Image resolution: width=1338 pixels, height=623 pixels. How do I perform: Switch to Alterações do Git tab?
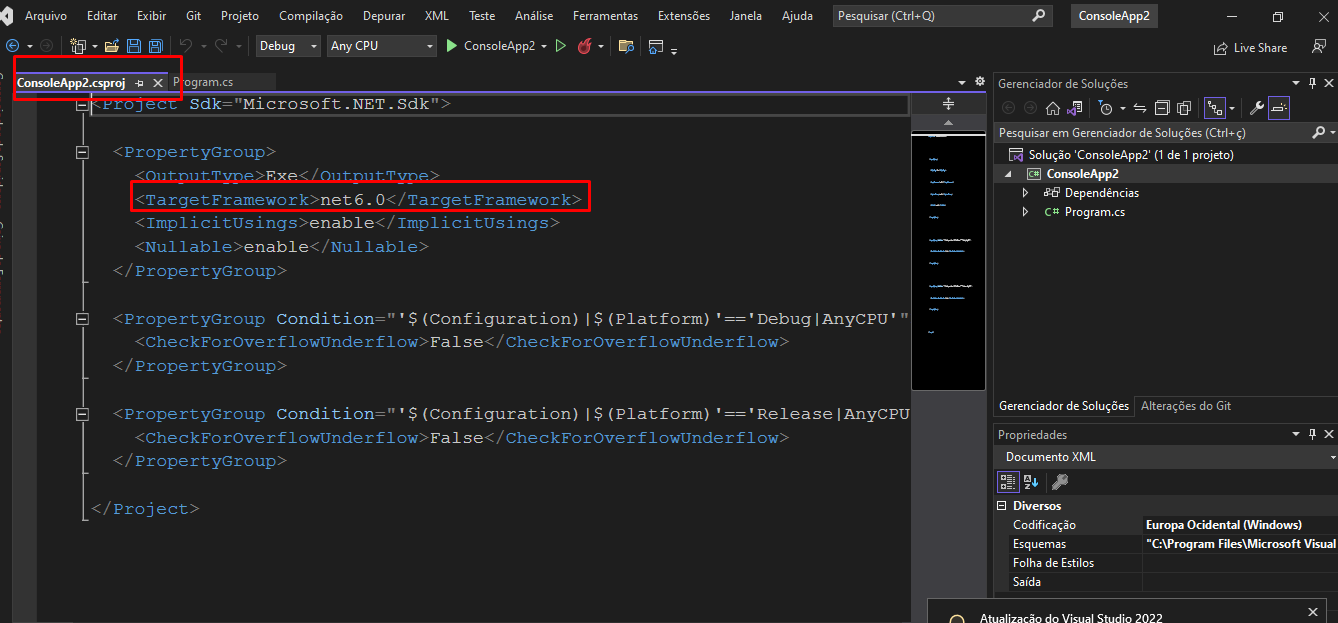click(x=1185, y=406)
